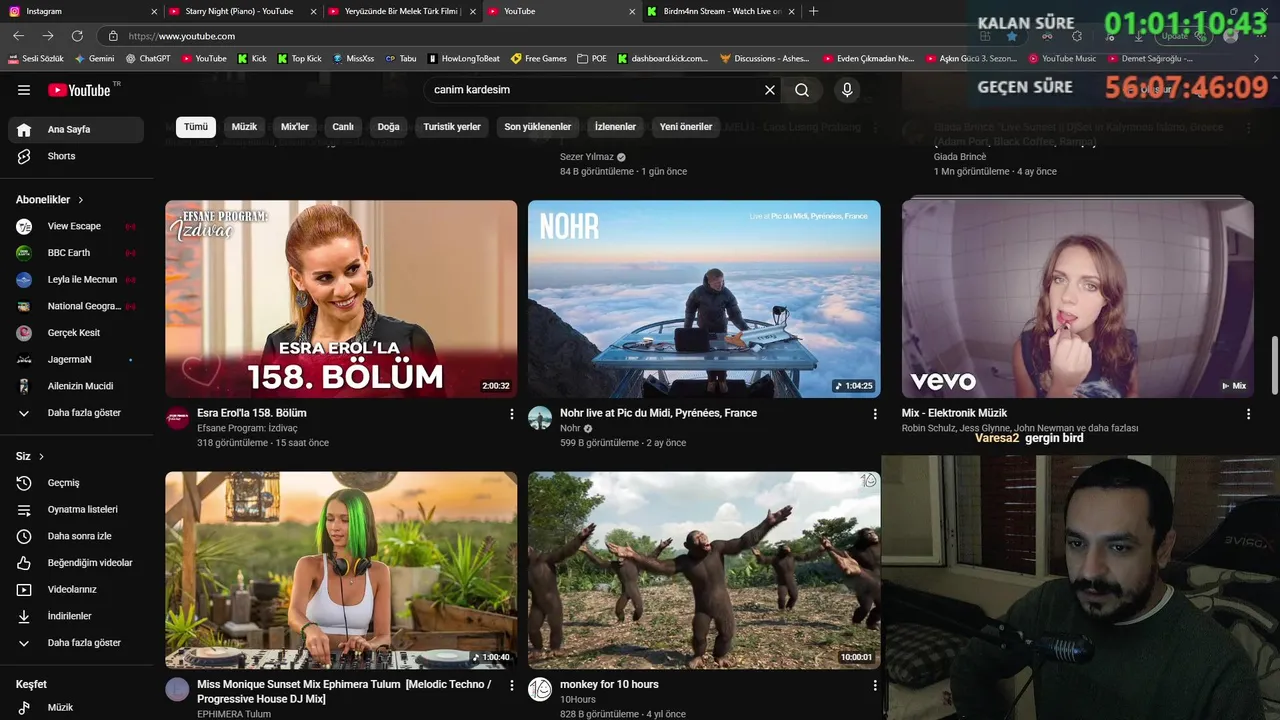This screenshot has width=1280, height=720.
Task: Select the Doğa filter chip
Action: click(x=388, y=127)
